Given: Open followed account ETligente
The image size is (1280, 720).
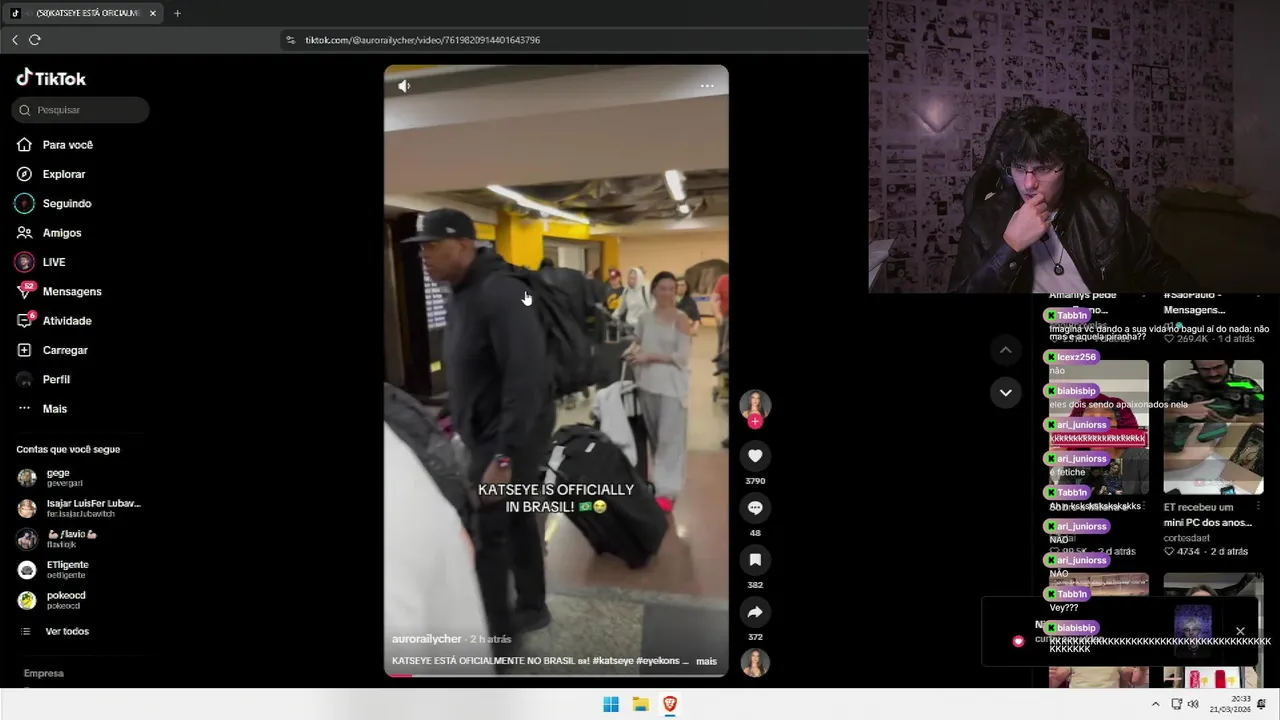Looking at the screenshot, I should [80, 569].
